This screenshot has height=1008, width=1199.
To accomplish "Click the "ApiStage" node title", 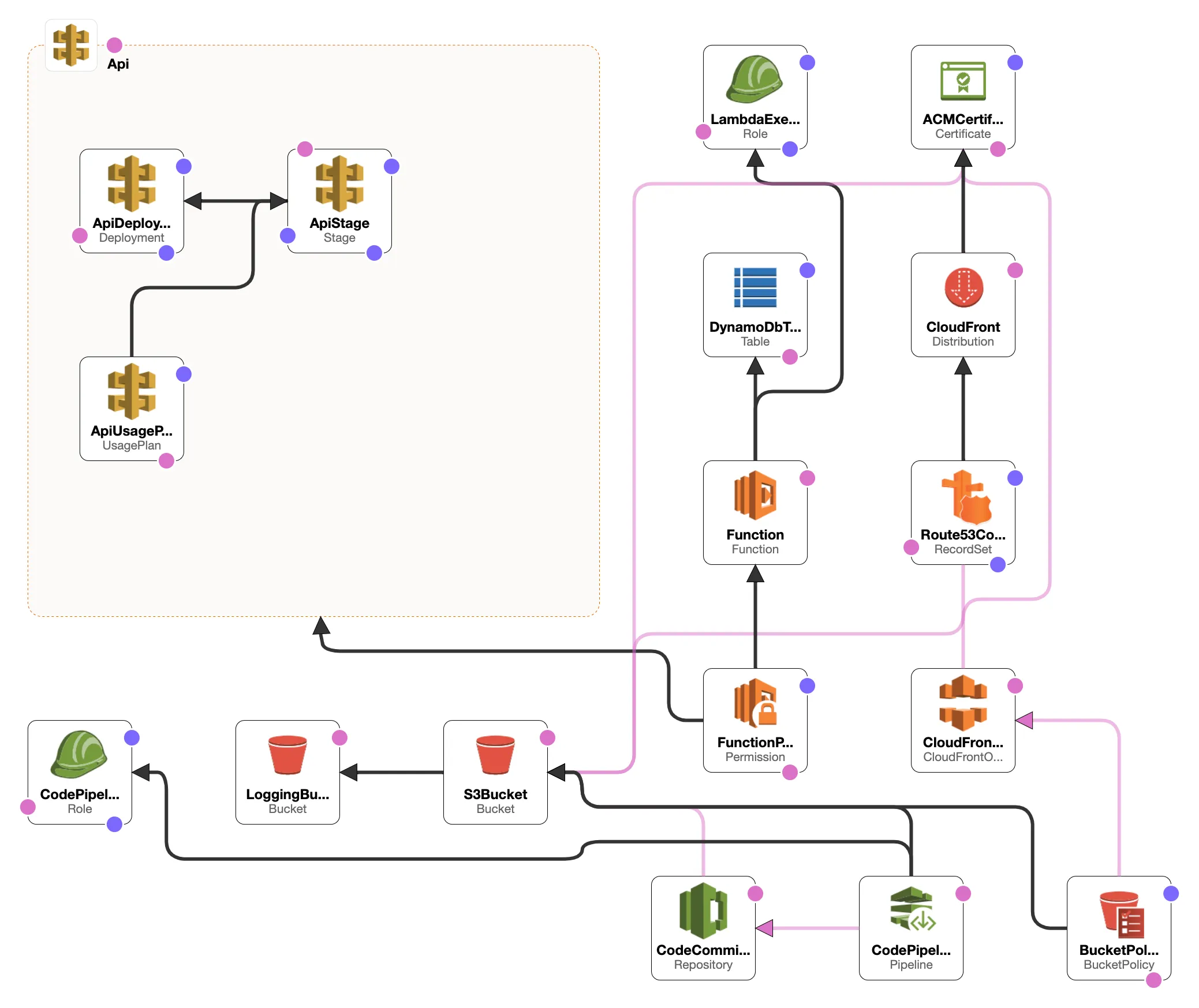I will [339, 223].
